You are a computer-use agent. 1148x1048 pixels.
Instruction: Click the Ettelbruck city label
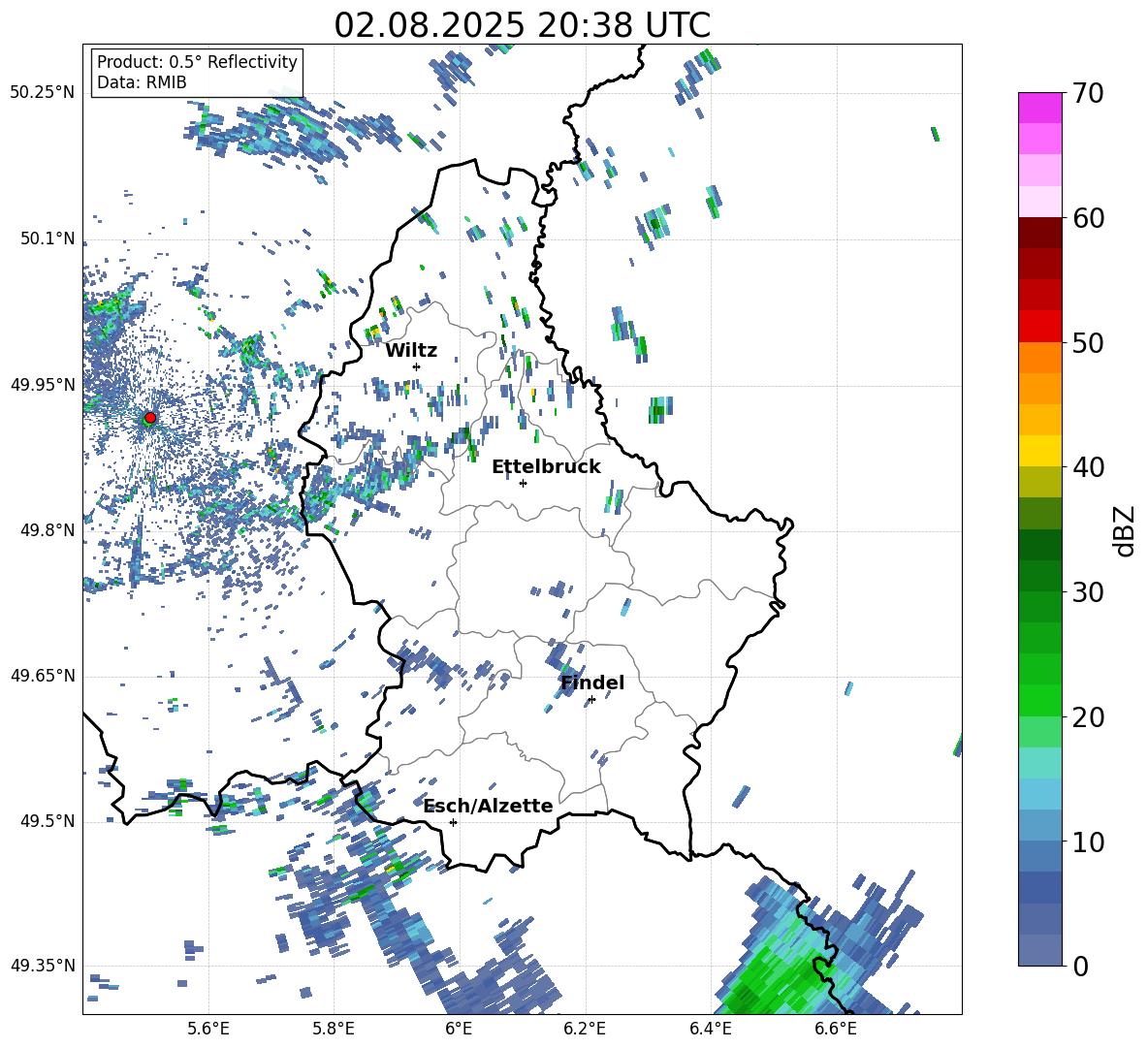coord(546,467)
